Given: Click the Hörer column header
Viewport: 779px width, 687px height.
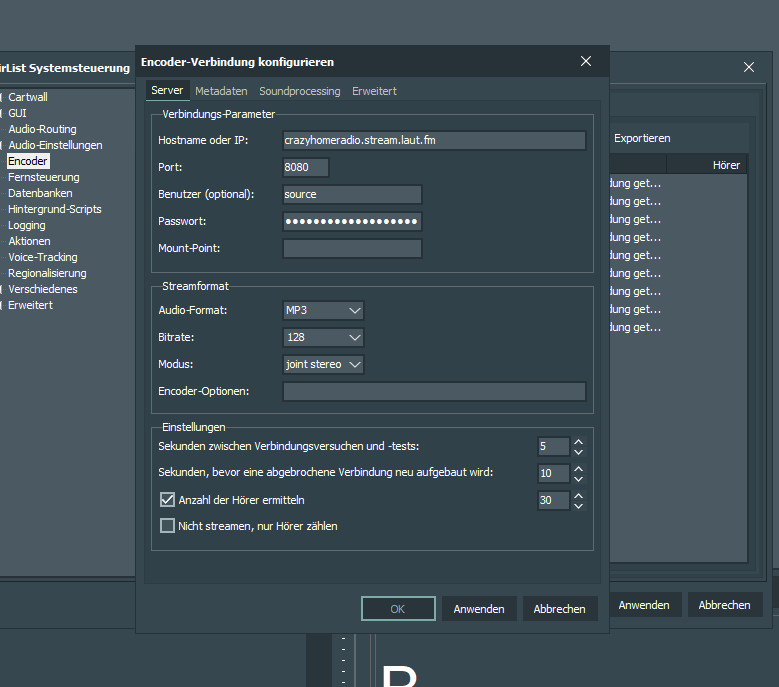Looking at the screenshot, I should [x=706, y=165].
